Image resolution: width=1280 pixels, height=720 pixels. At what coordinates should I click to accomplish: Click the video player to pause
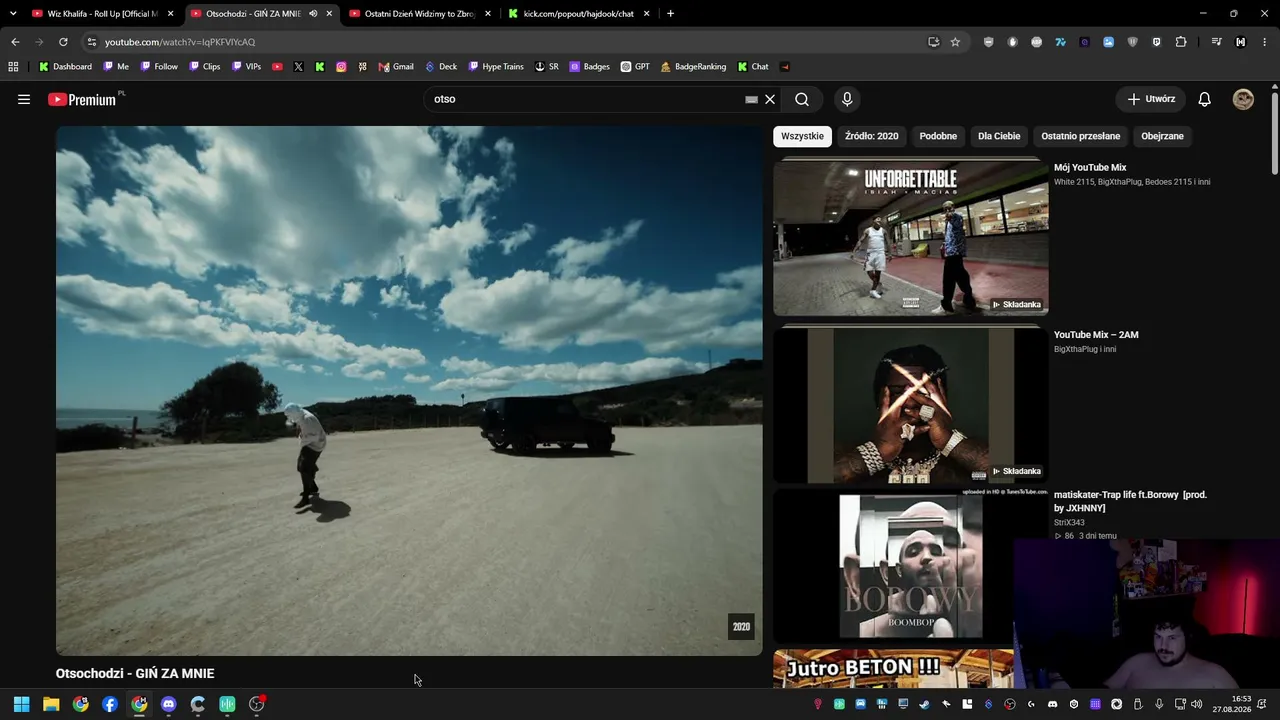pyautogui.click(x=409, y=391)
